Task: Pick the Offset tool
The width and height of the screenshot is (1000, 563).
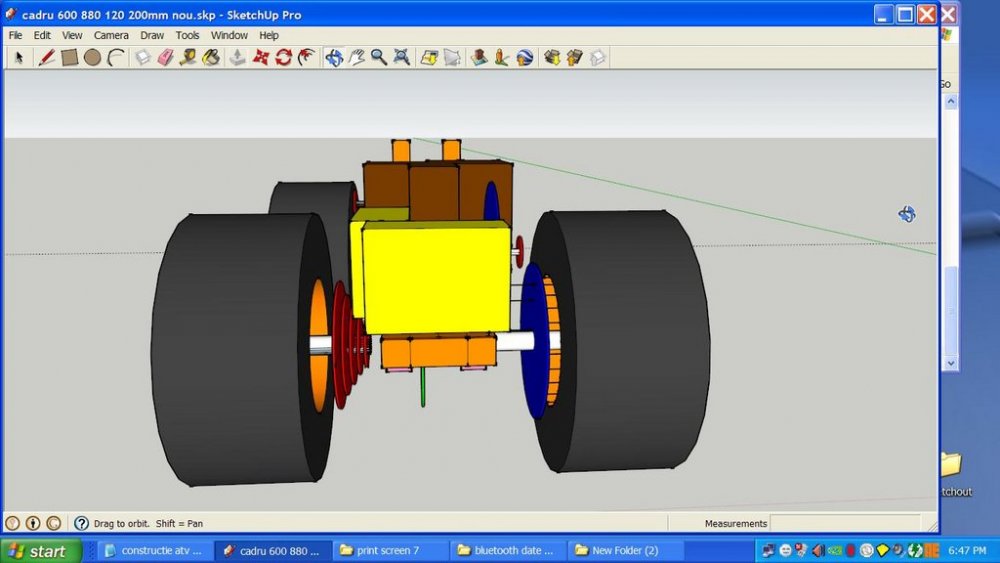Action: [307, 58]
